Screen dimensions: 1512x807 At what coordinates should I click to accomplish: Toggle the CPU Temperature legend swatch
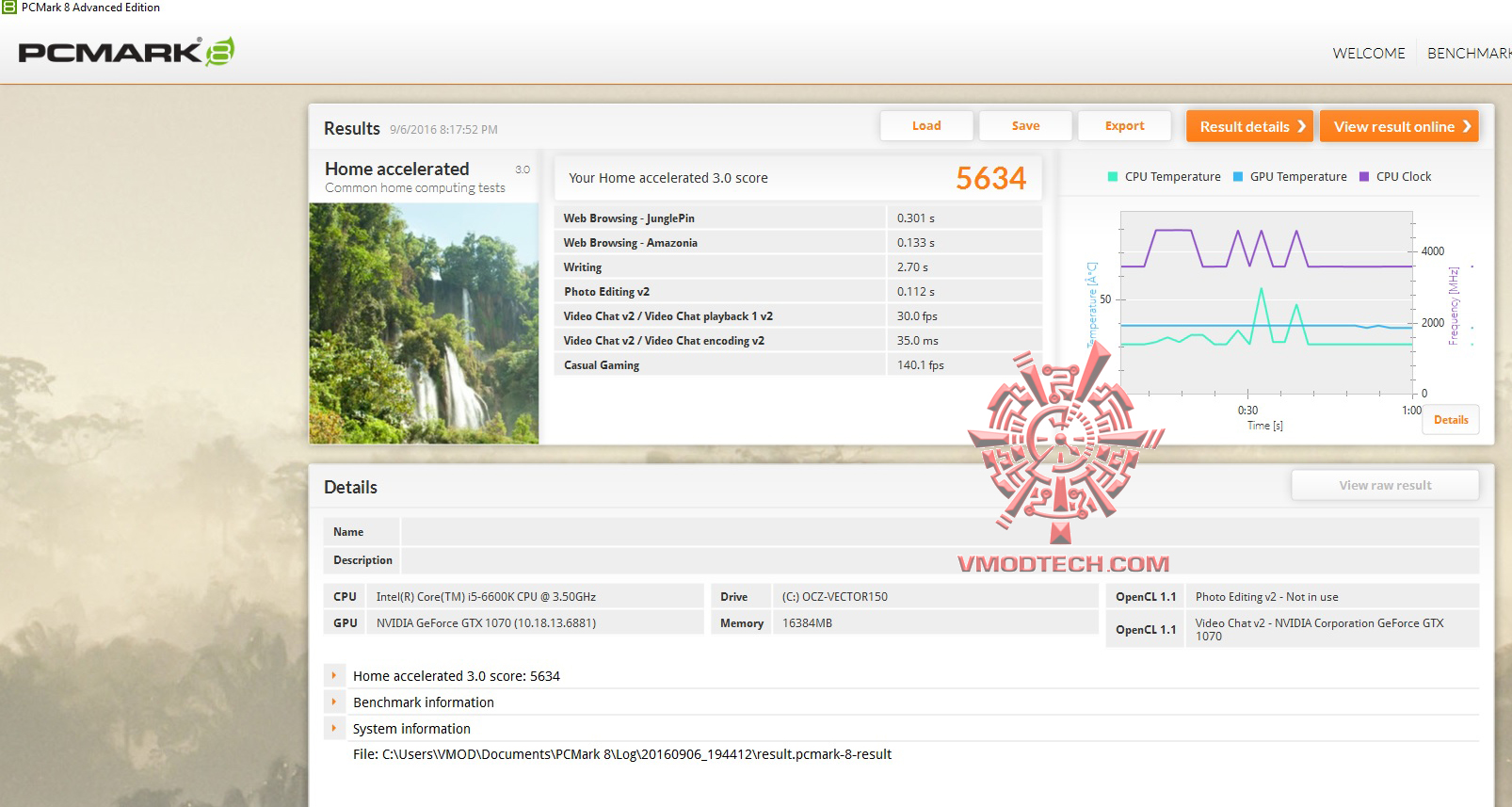pyautogui.click(x=1113, y=176)
